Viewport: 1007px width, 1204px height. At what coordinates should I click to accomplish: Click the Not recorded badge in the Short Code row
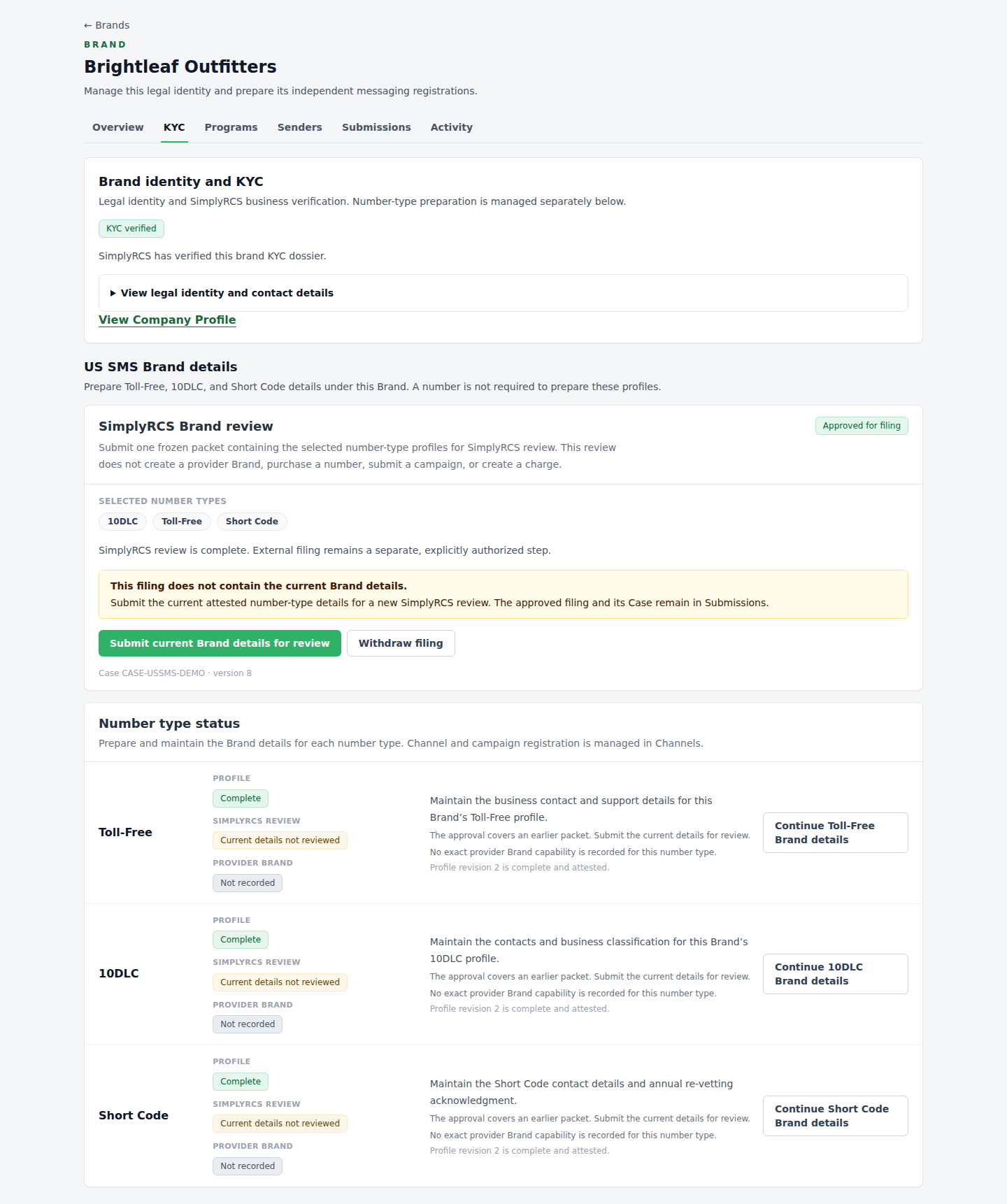[248, 1166]
